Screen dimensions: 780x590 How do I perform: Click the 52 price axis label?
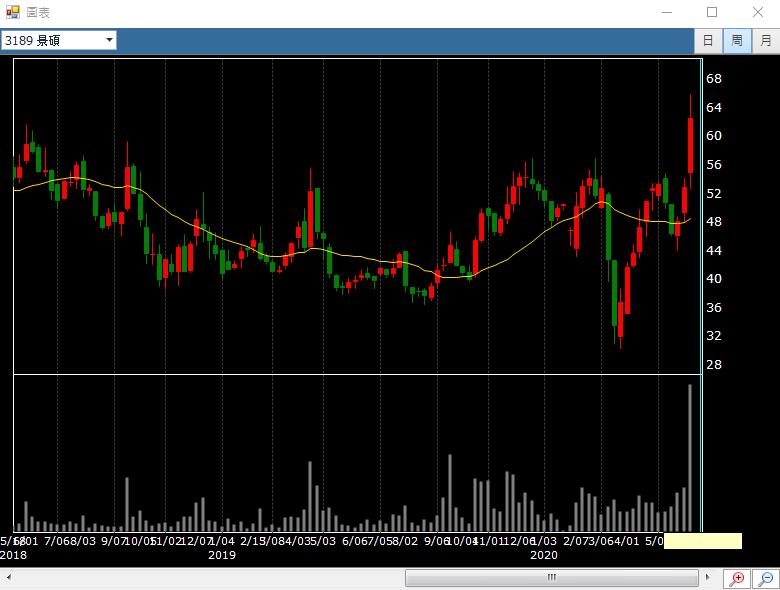pos(714,193)
